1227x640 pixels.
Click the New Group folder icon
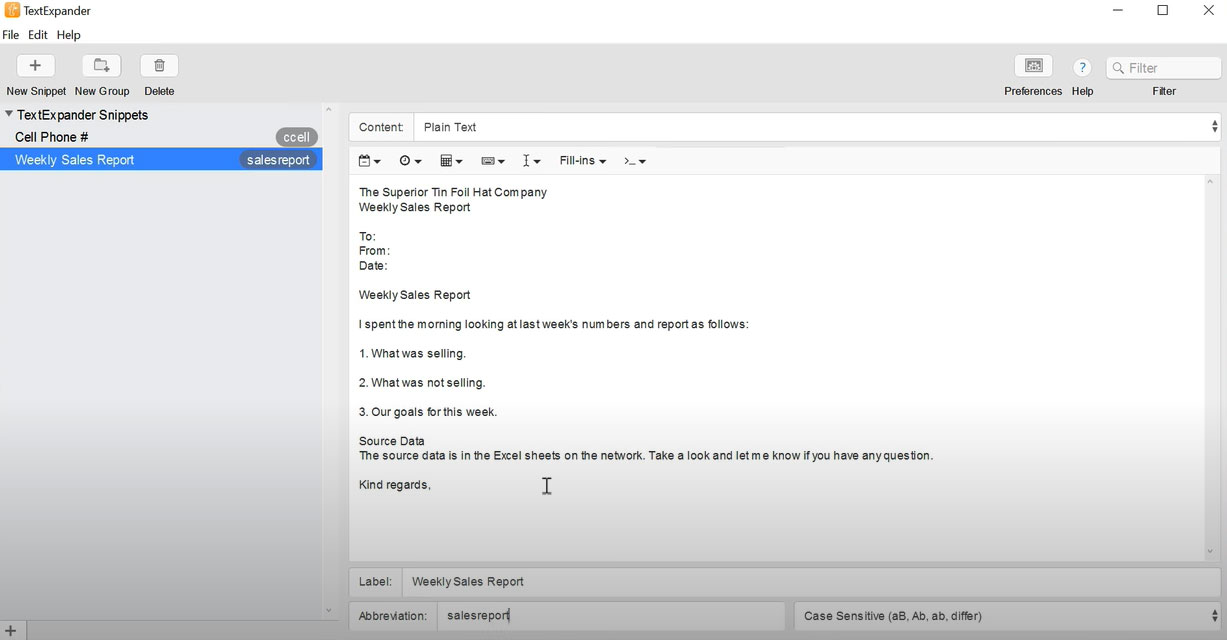[101, 66]
